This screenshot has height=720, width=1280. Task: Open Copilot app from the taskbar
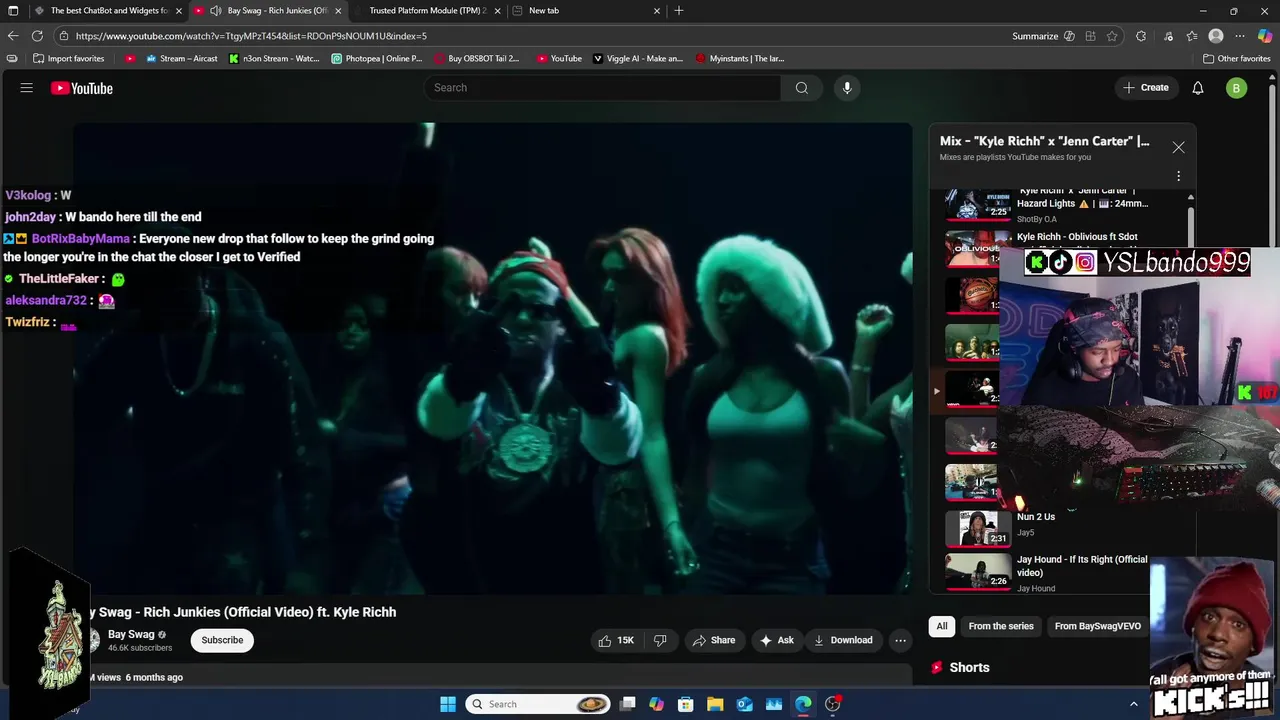point(656,704)
